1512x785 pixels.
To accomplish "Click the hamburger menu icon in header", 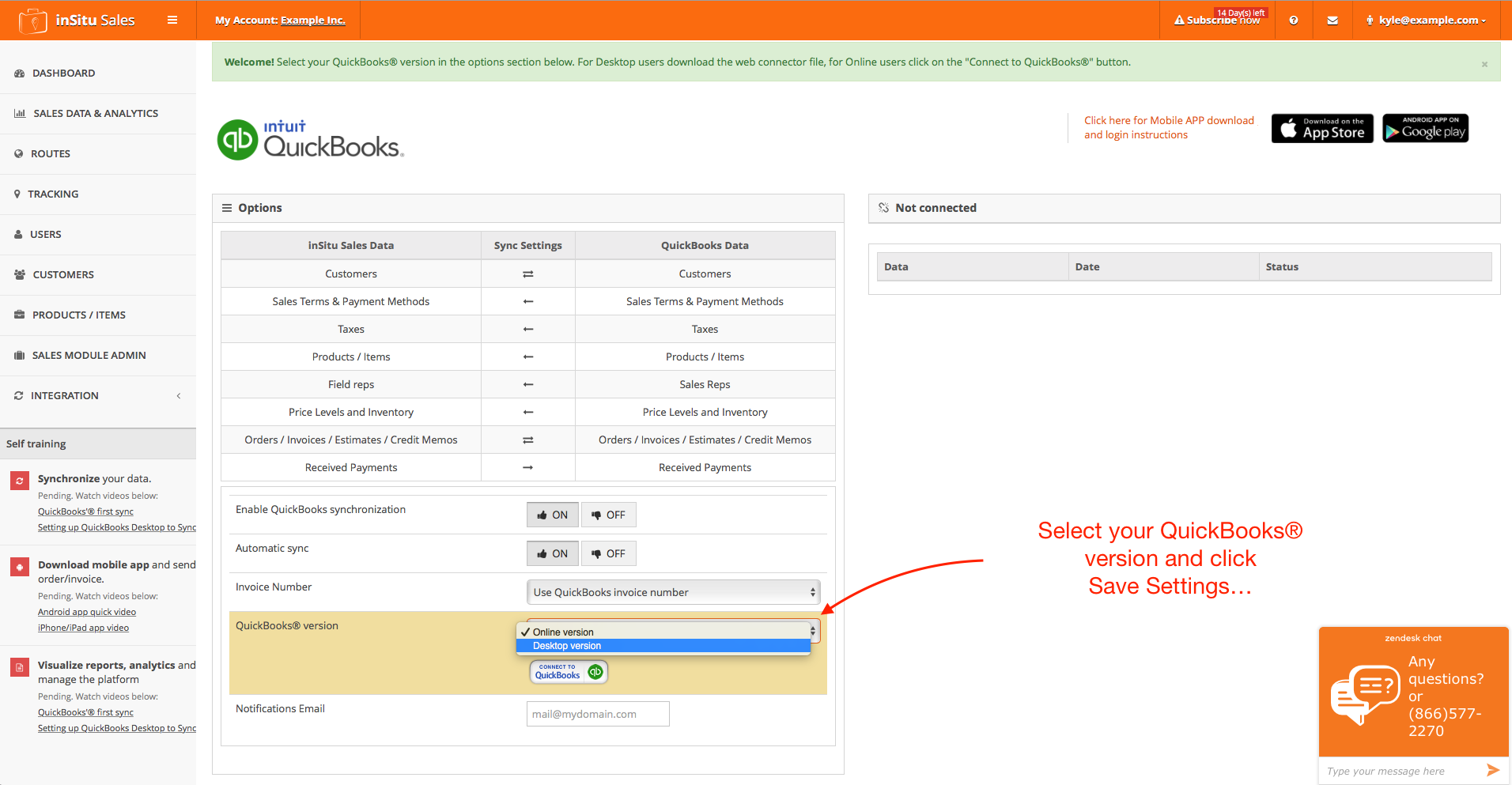I will point(172,20).
